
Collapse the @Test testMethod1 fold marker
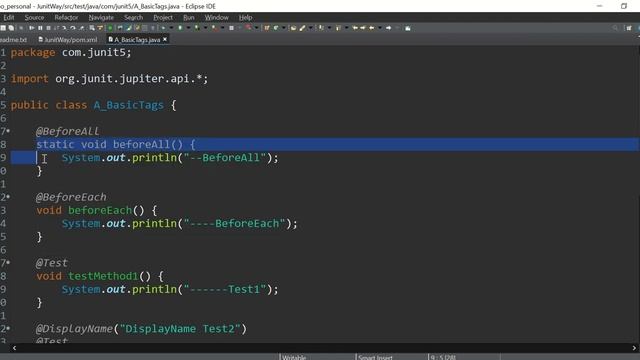pos(8,262)
